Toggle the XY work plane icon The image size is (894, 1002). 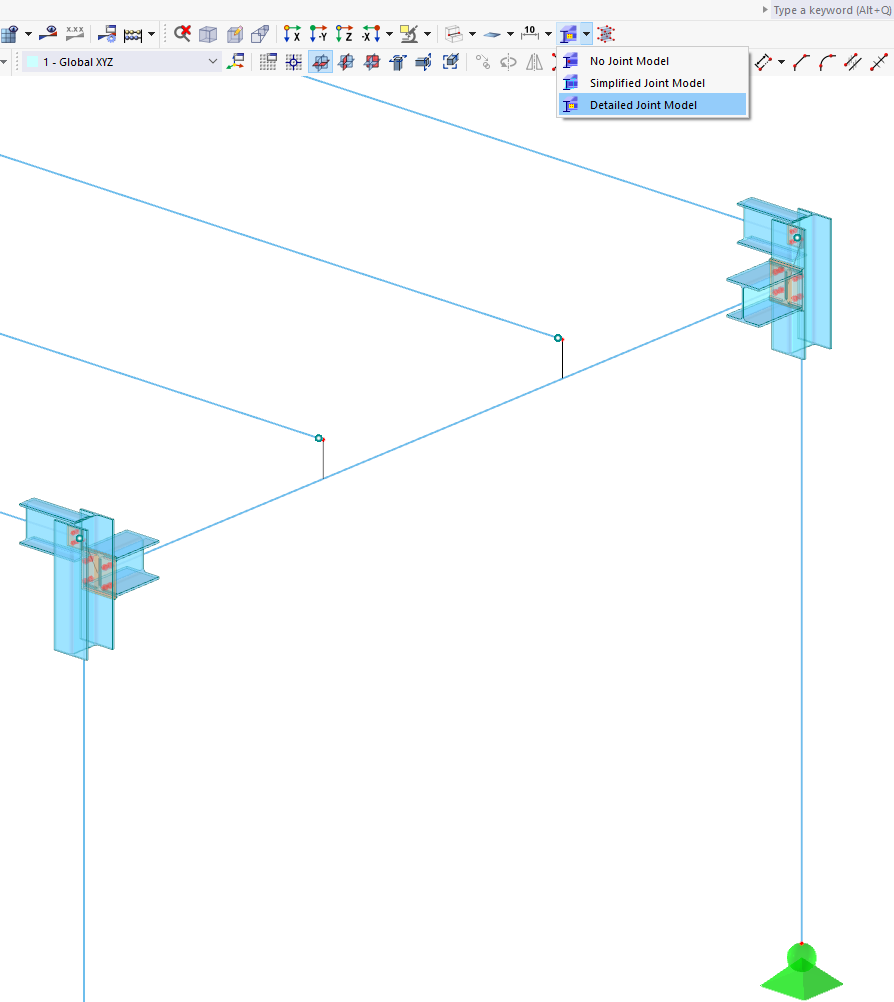pyautogui.click(x=320, y=61)
